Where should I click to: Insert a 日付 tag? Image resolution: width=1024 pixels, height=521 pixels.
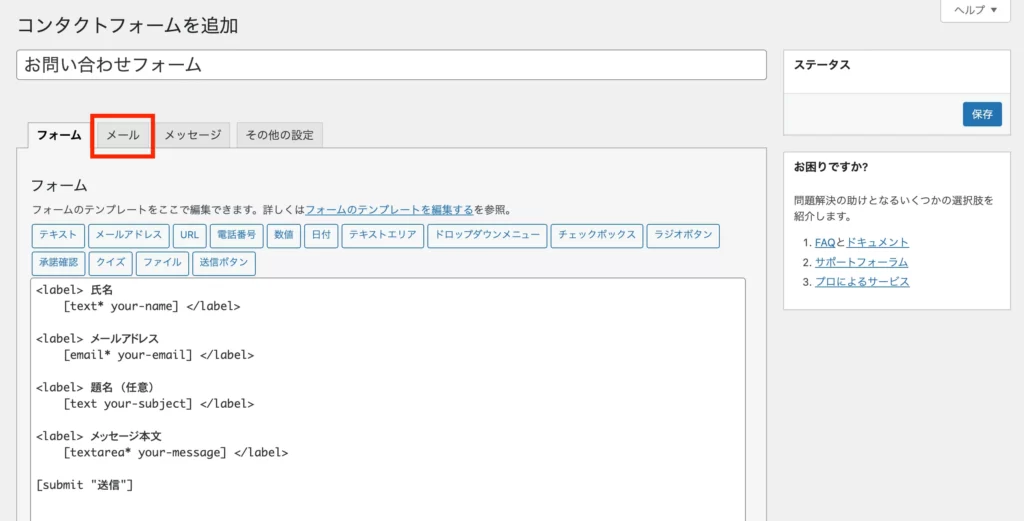pyautogui.click(x=321, y=236)
